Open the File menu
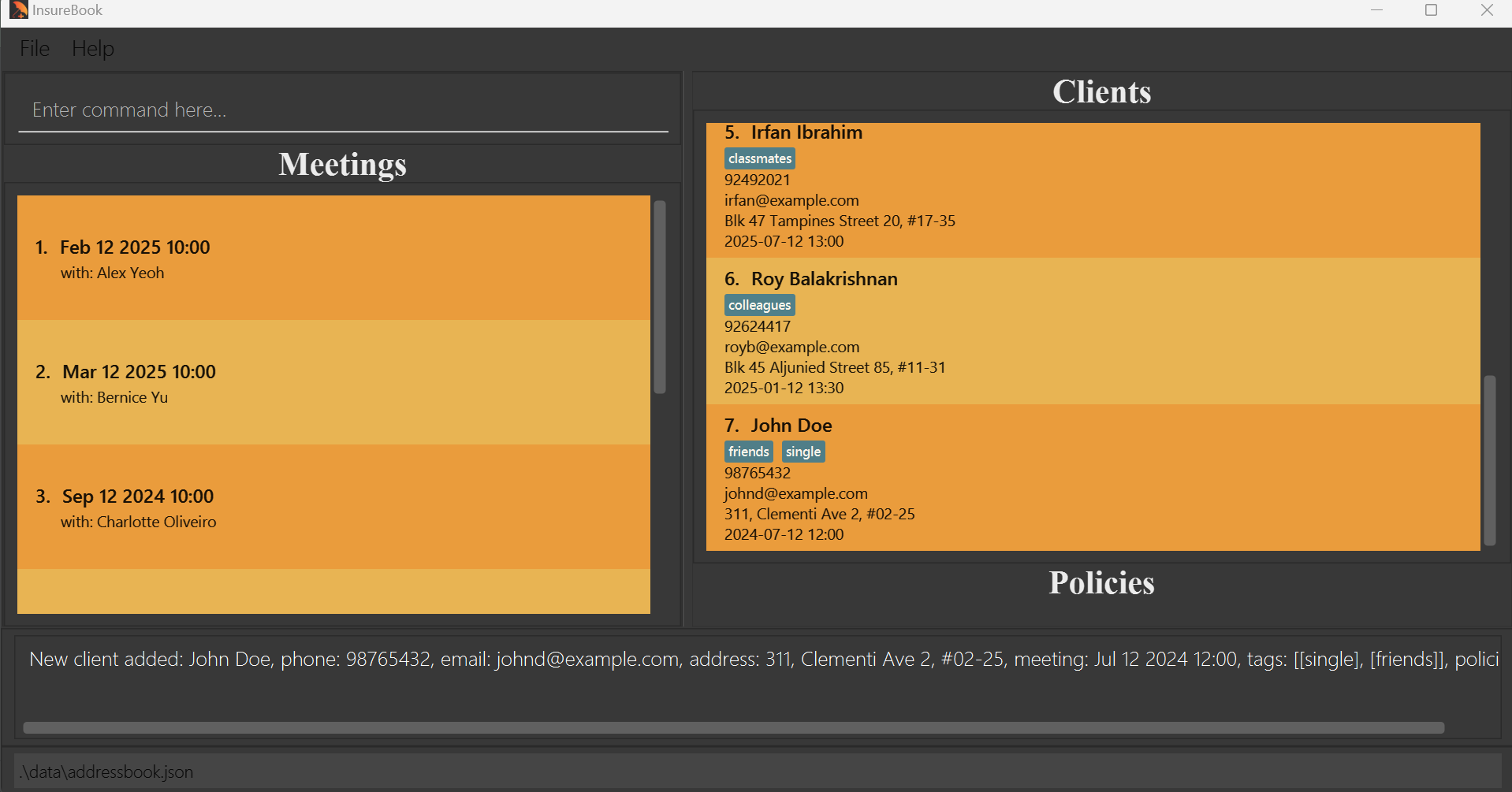Screen dimensions: 1512x792 point(35,49)
